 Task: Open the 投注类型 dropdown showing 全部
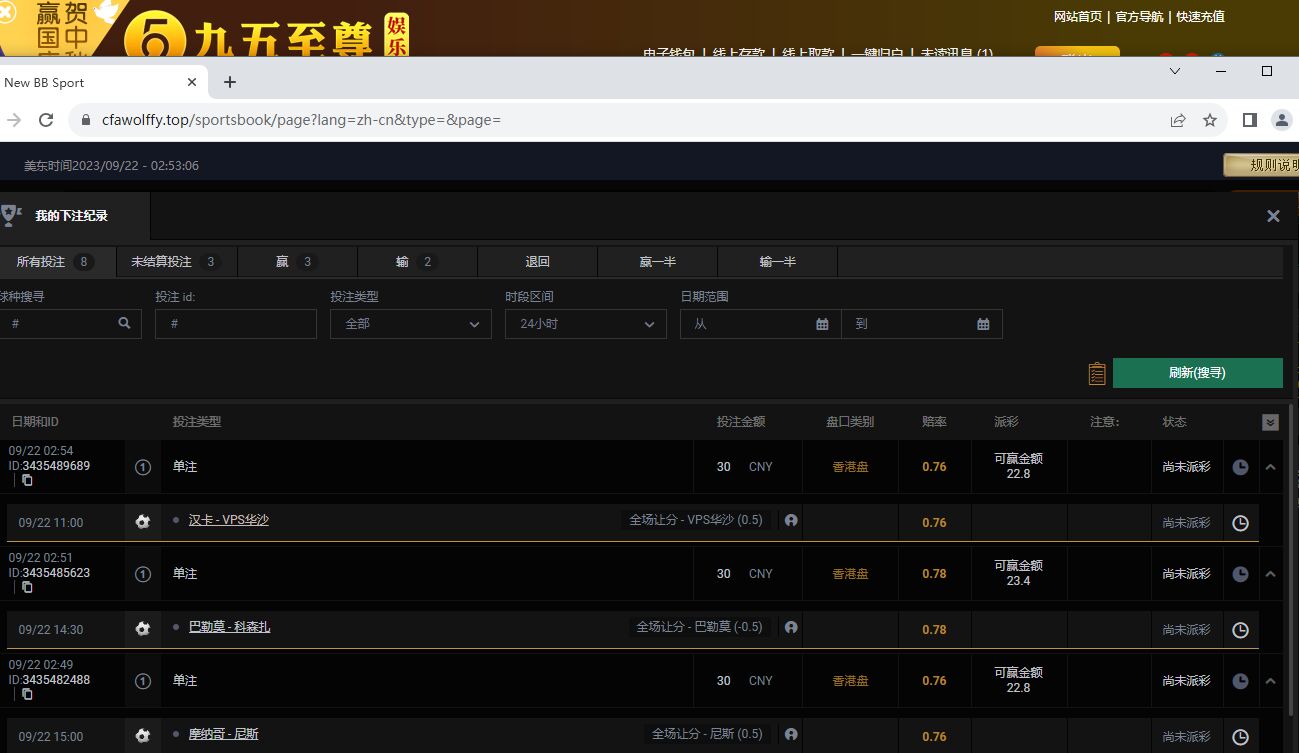tap(411, 324)
